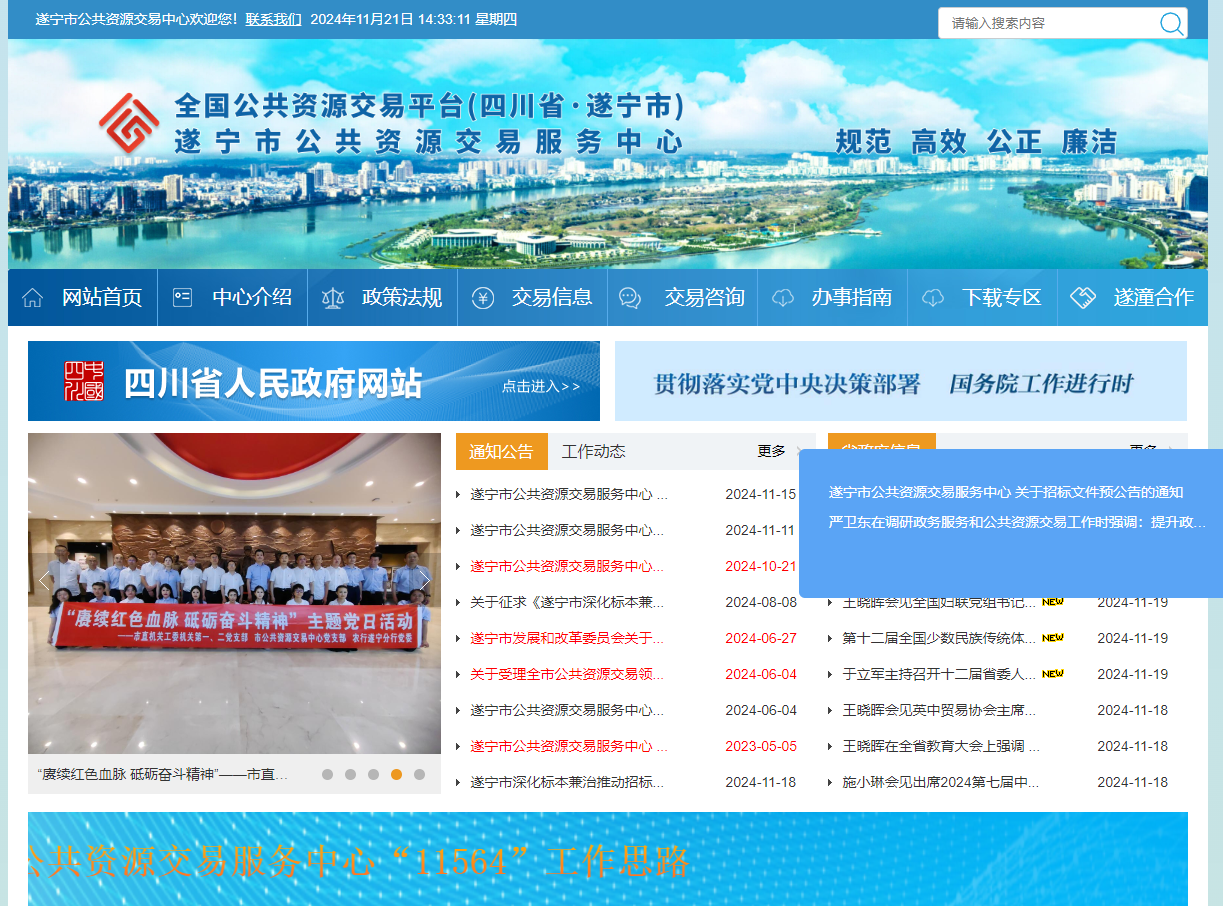Click the cloud icon beside 办事指南
Screen dimensions: 1223x906
(x=783, y=298)
